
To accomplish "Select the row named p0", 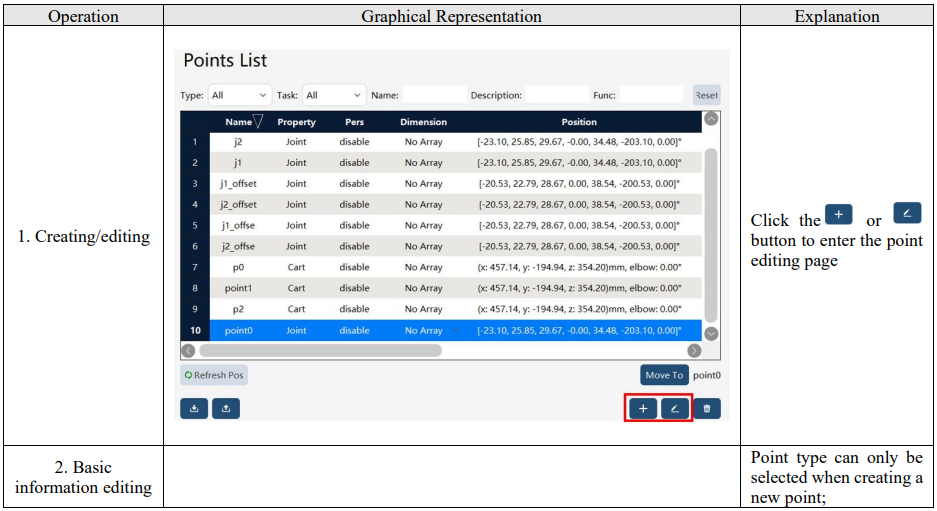I will 441,267.
